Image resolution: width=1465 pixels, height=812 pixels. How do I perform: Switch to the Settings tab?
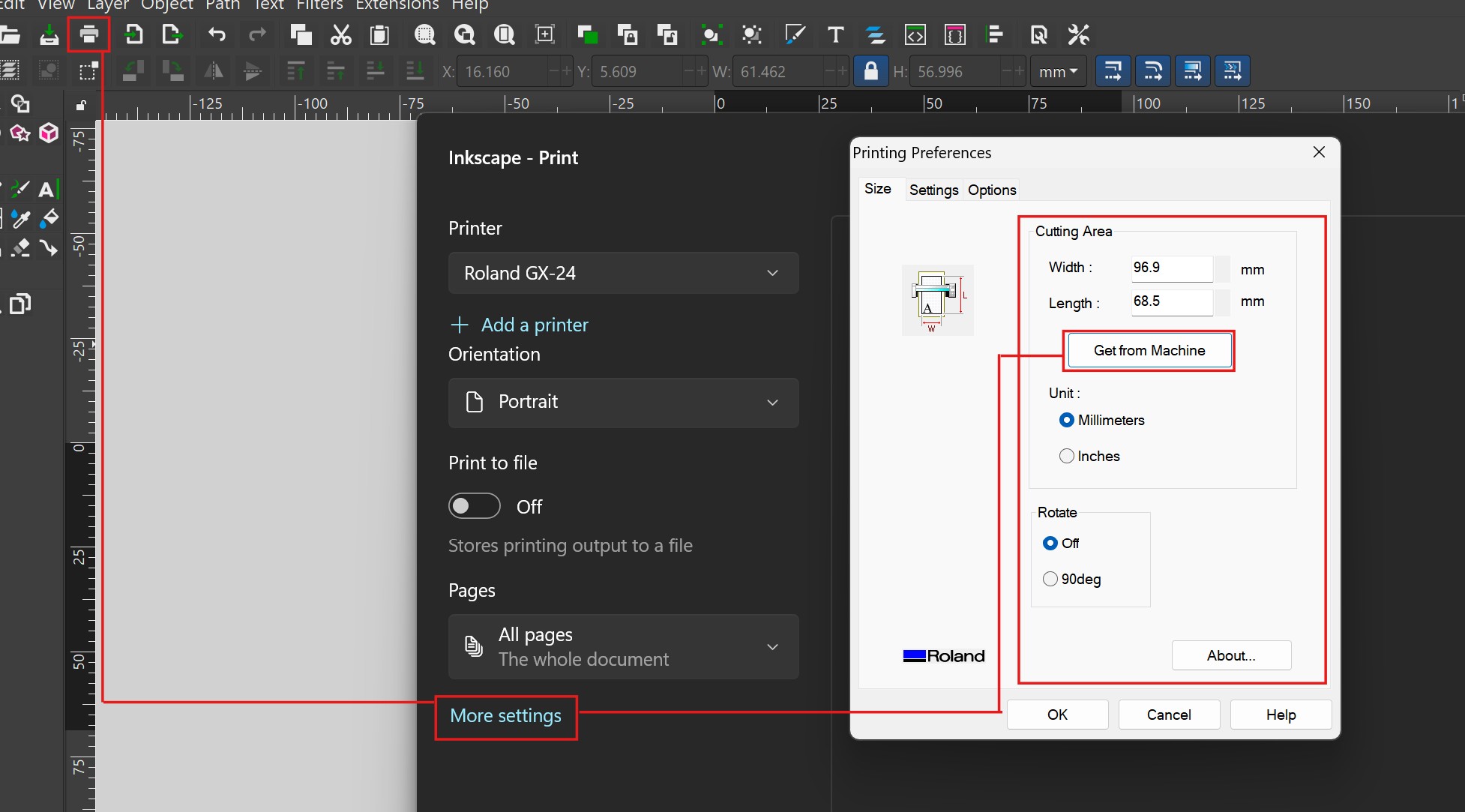[933, 190]
